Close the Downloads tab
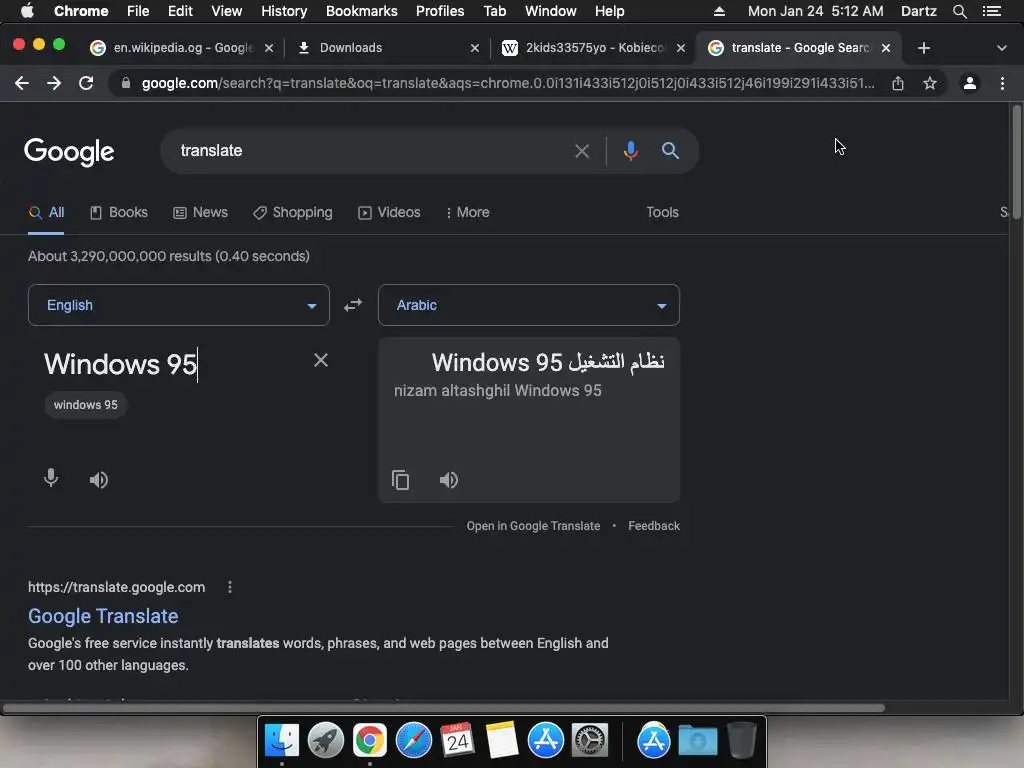The width and height of the screenshot is (1024, 768). click(x=475, y=48)
